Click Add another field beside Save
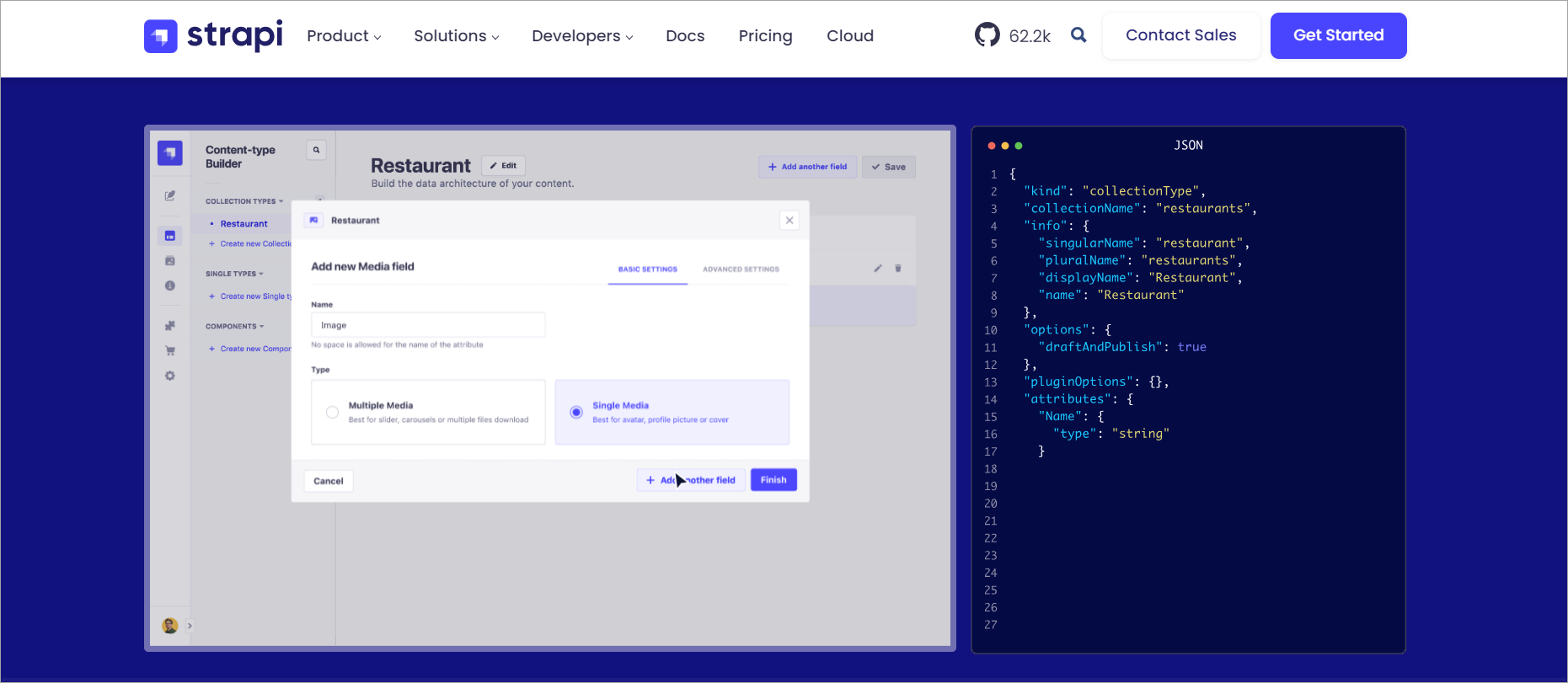The width and height of the screenshot is (1568, 683). tap(808, 167)
